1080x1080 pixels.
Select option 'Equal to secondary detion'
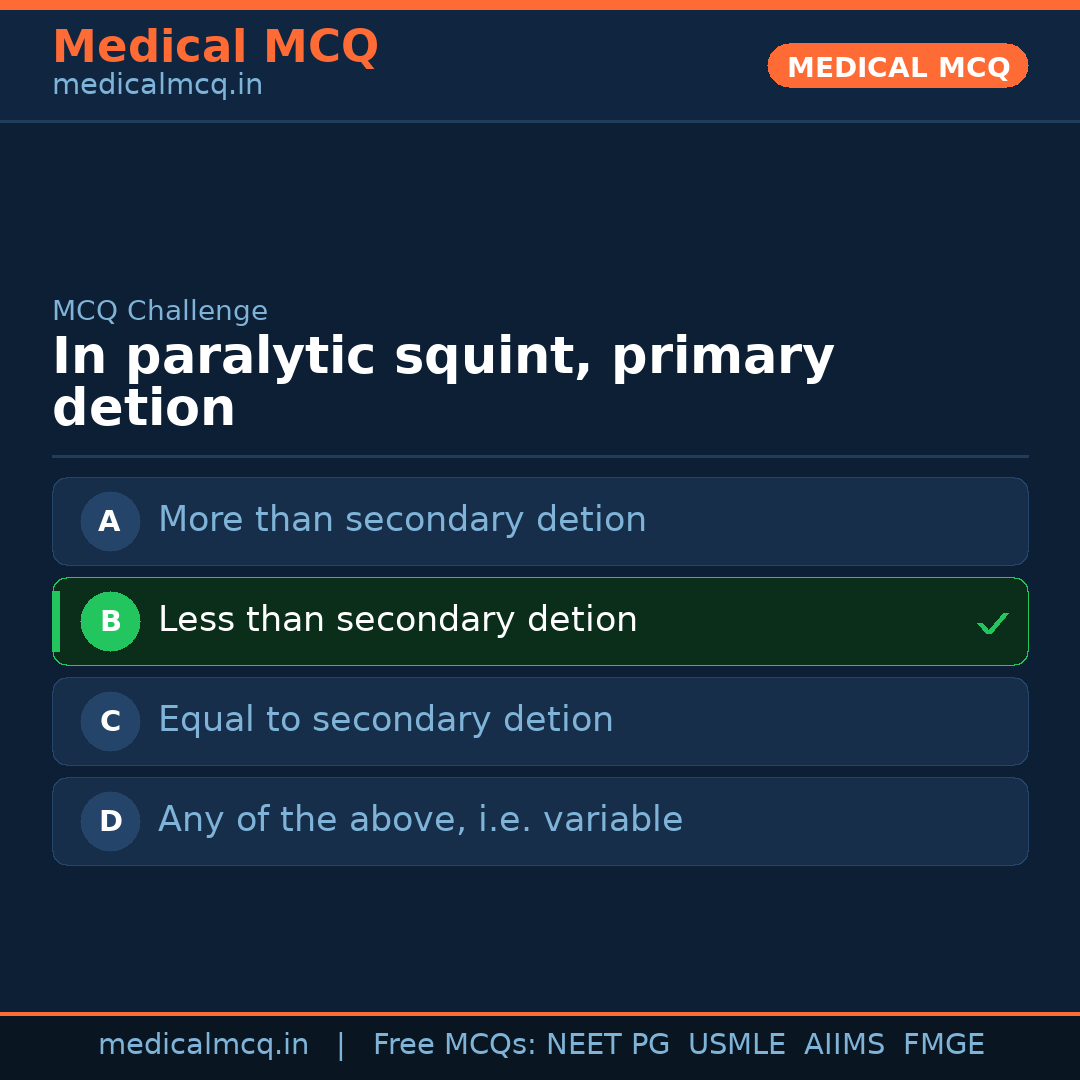tap(385, 720)
